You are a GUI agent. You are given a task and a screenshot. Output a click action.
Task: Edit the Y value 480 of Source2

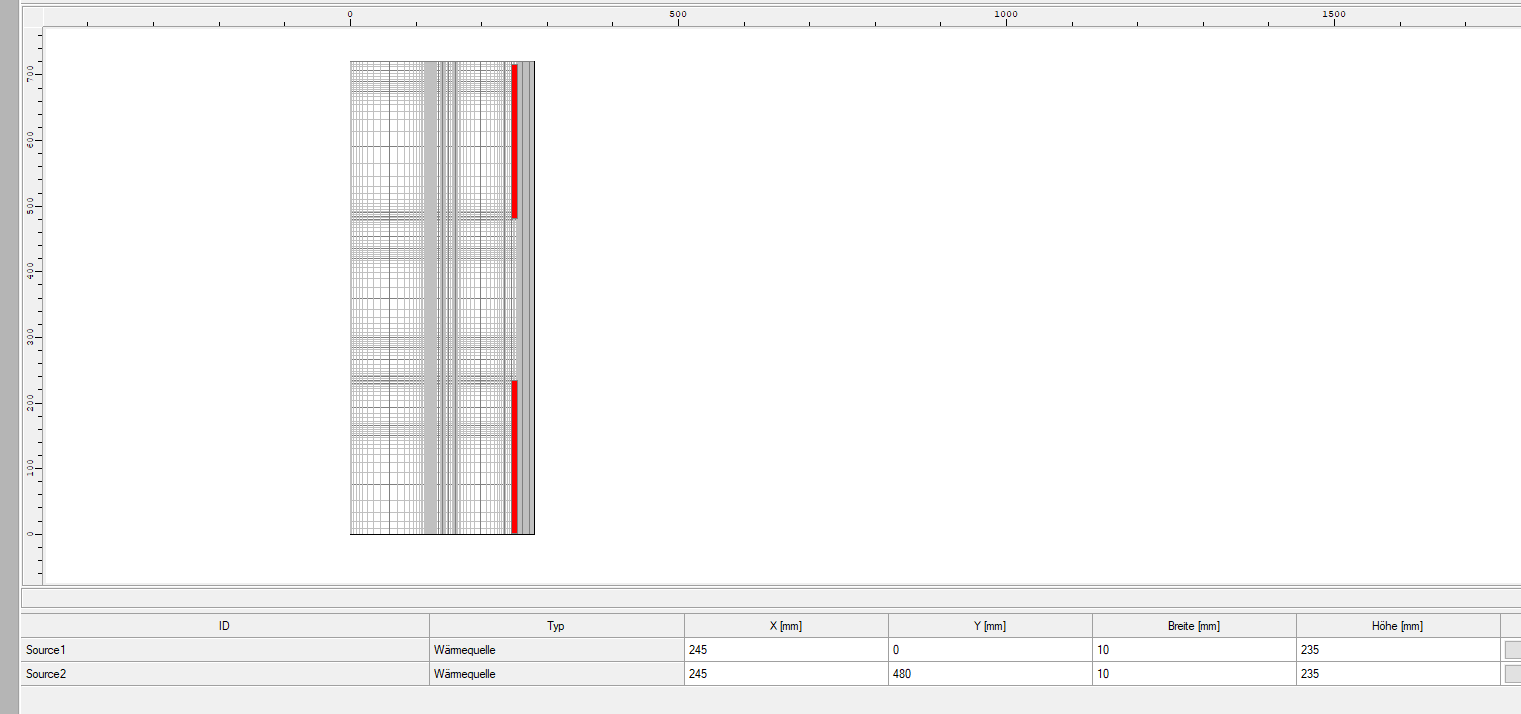click(x=990, y=674)
